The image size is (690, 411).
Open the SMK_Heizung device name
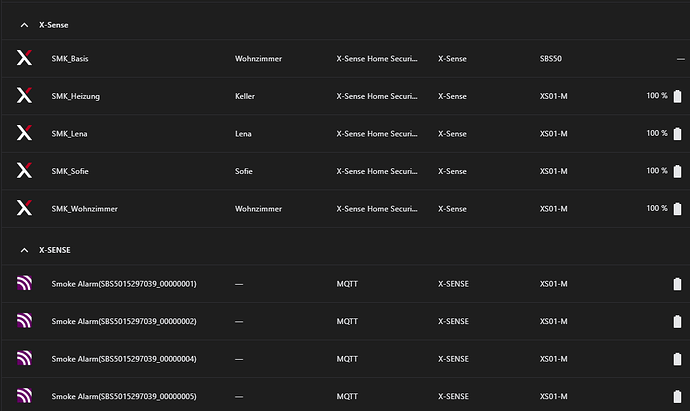76,96
